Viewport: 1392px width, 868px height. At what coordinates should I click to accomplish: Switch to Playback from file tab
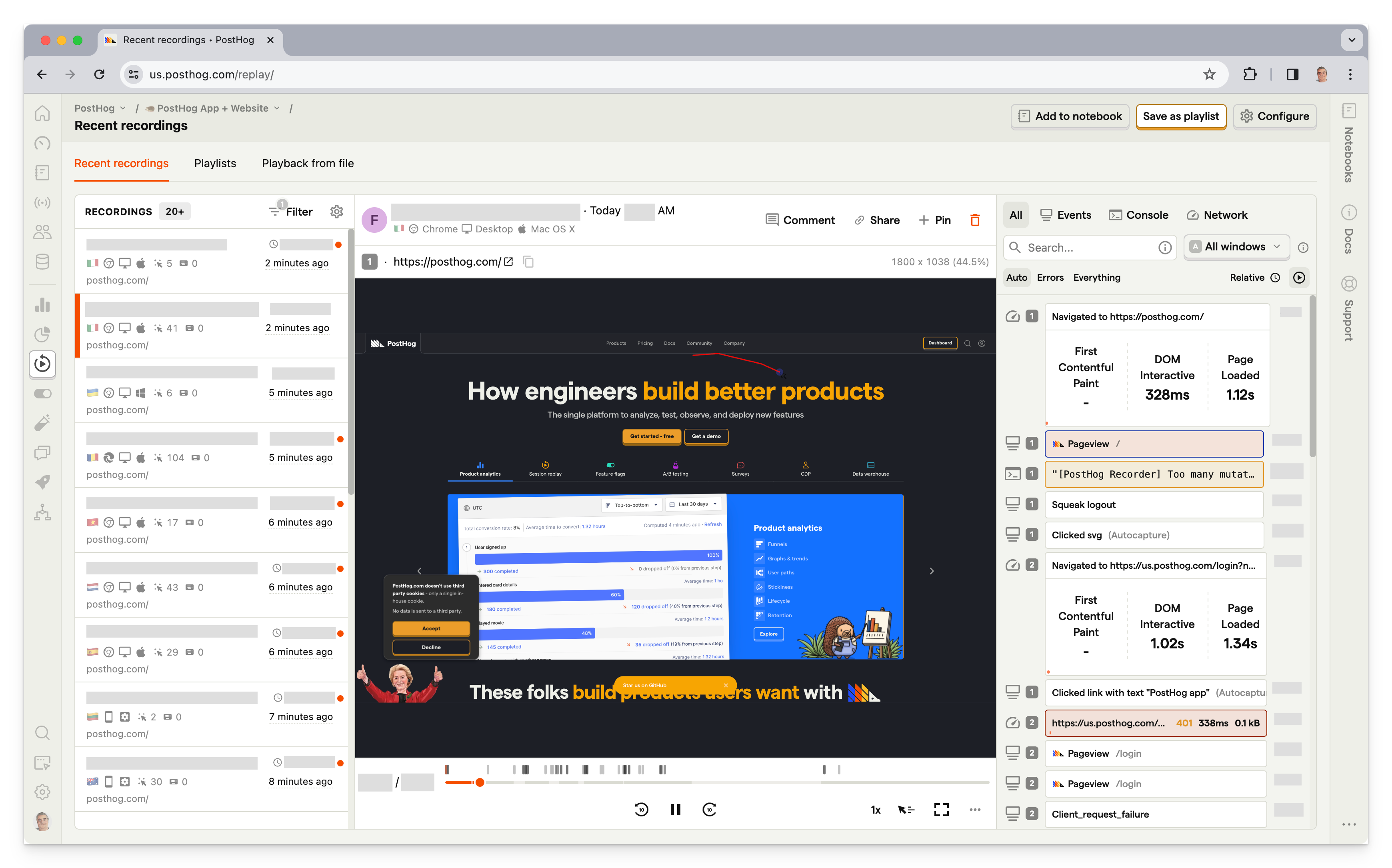point(308,164)
